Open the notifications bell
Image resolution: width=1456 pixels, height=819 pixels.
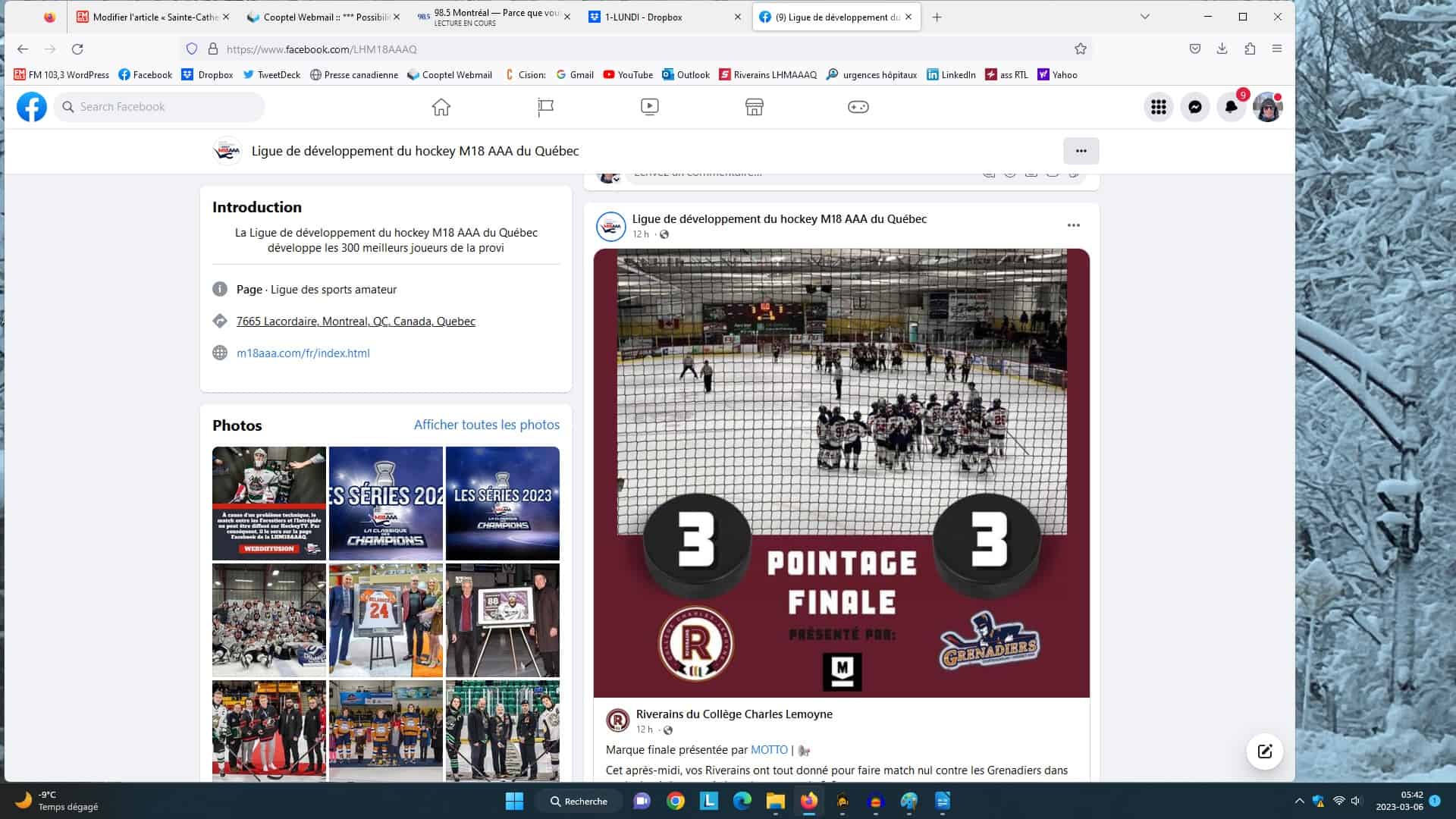tap(1231, 107)
